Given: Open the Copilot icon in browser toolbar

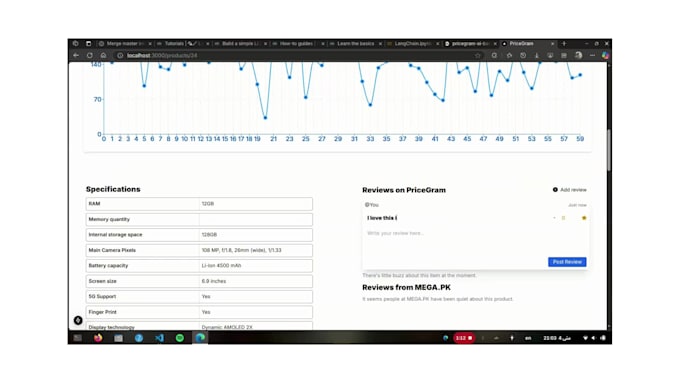Looking at the screenshot, I should click(x=605, y=56).
